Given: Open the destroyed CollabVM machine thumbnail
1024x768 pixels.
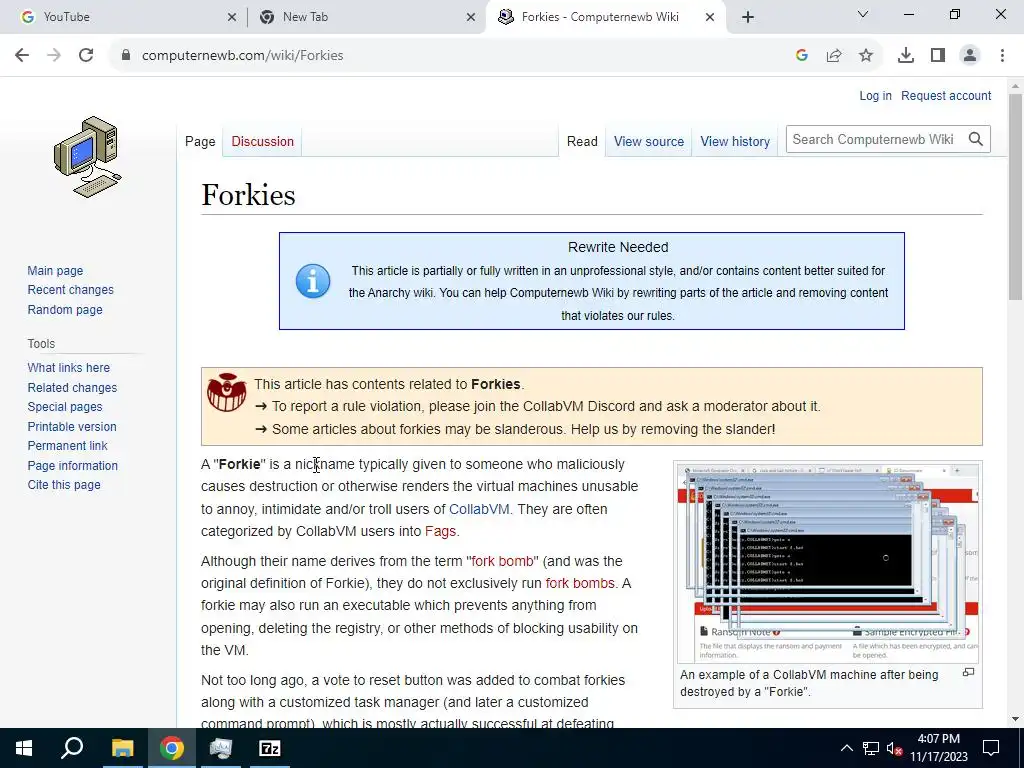Looking at the screenshot, I should pyautogui.click(x=827, y=562).
